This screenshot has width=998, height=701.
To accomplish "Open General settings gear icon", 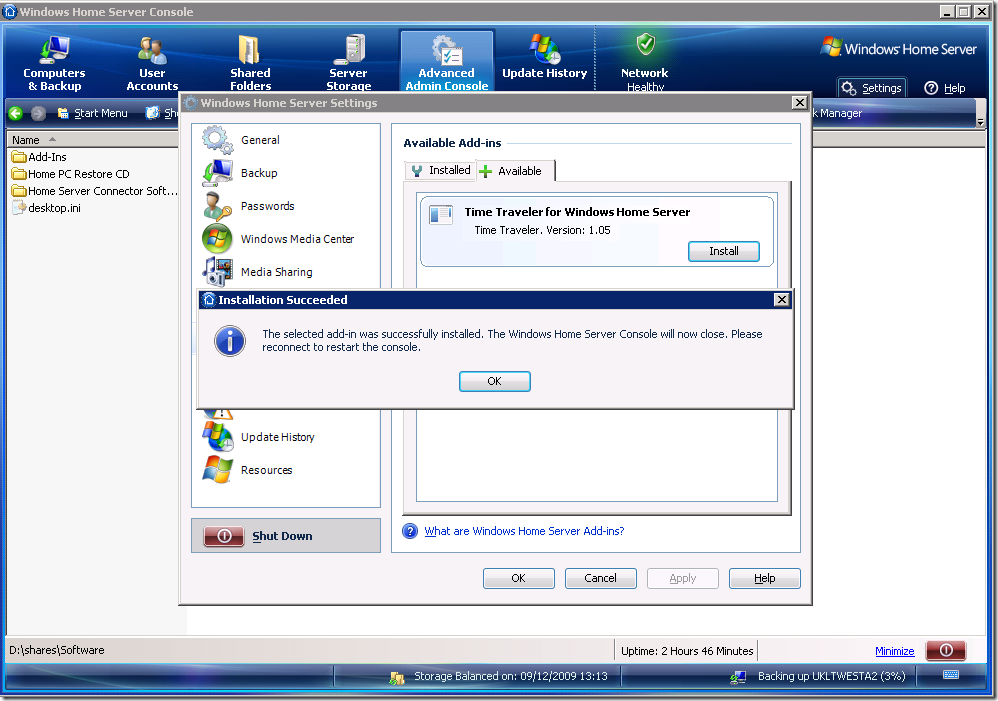I will [217, 140].
